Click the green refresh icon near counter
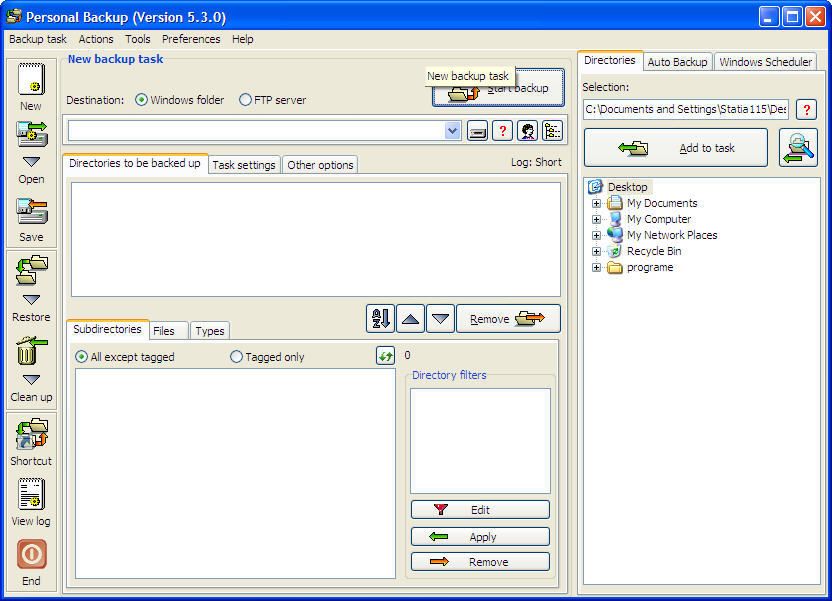Viewport: 832px width, 601px height. click(386, 355)
